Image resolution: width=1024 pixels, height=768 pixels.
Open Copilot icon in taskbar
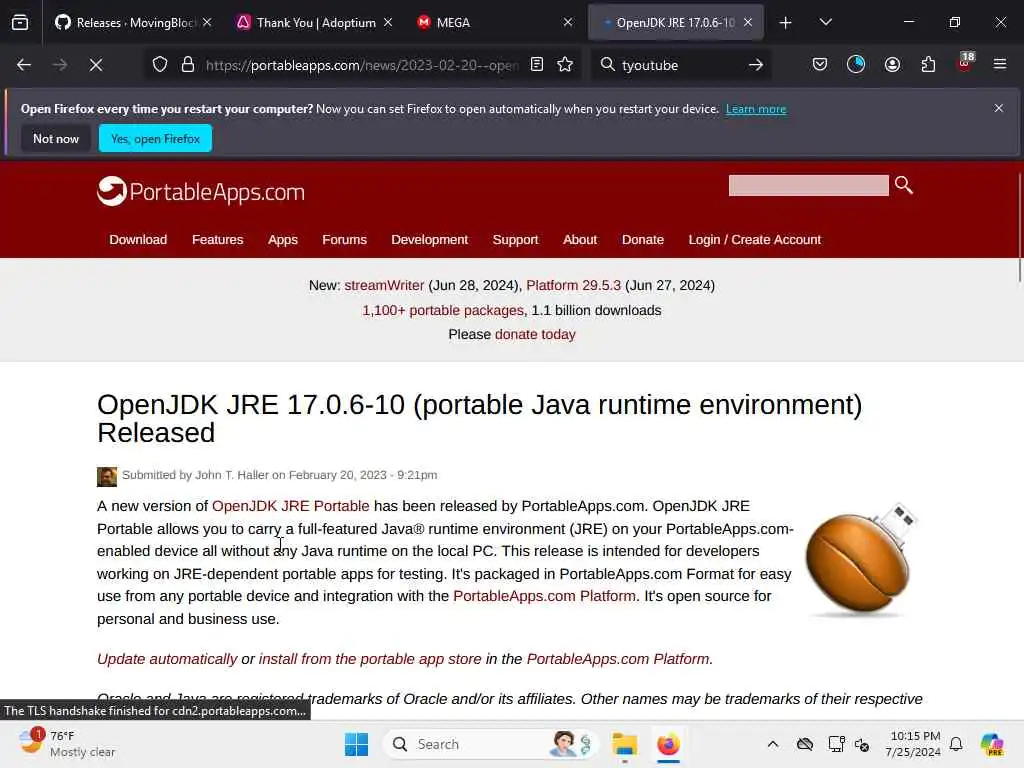[991, 744]
